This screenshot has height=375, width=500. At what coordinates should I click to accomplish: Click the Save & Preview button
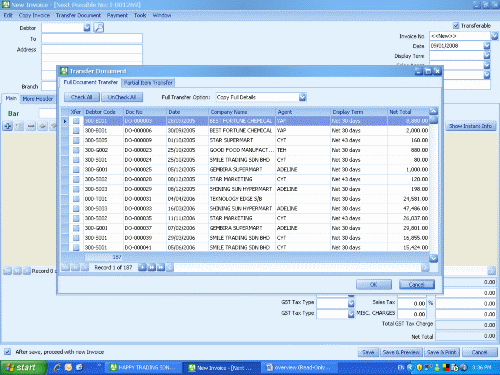tap(401, 352)
